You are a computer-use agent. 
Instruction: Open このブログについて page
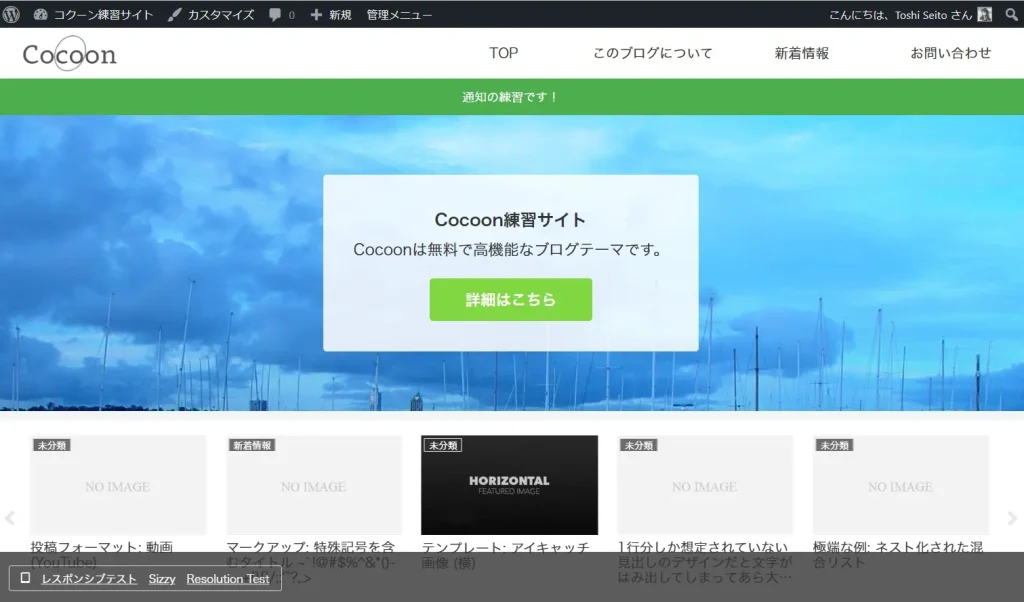tap(652, 53)
